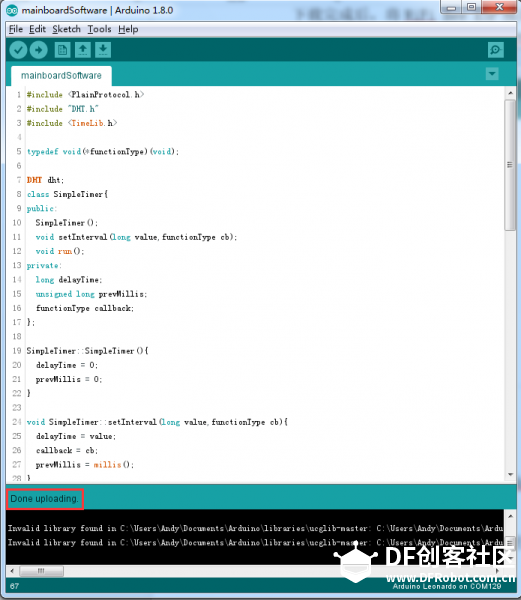Open the Edit menu
521x600 pixels.
pos(37,29)
